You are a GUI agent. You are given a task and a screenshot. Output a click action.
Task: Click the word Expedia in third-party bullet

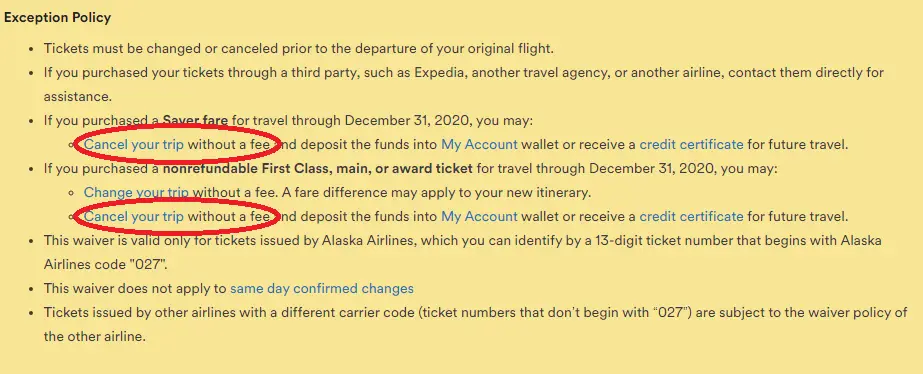437,72
